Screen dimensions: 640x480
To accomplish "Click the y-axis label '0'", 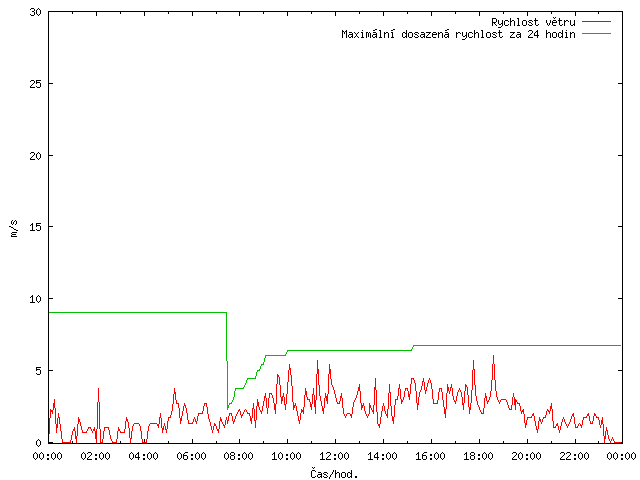I will tap(39, 443).
